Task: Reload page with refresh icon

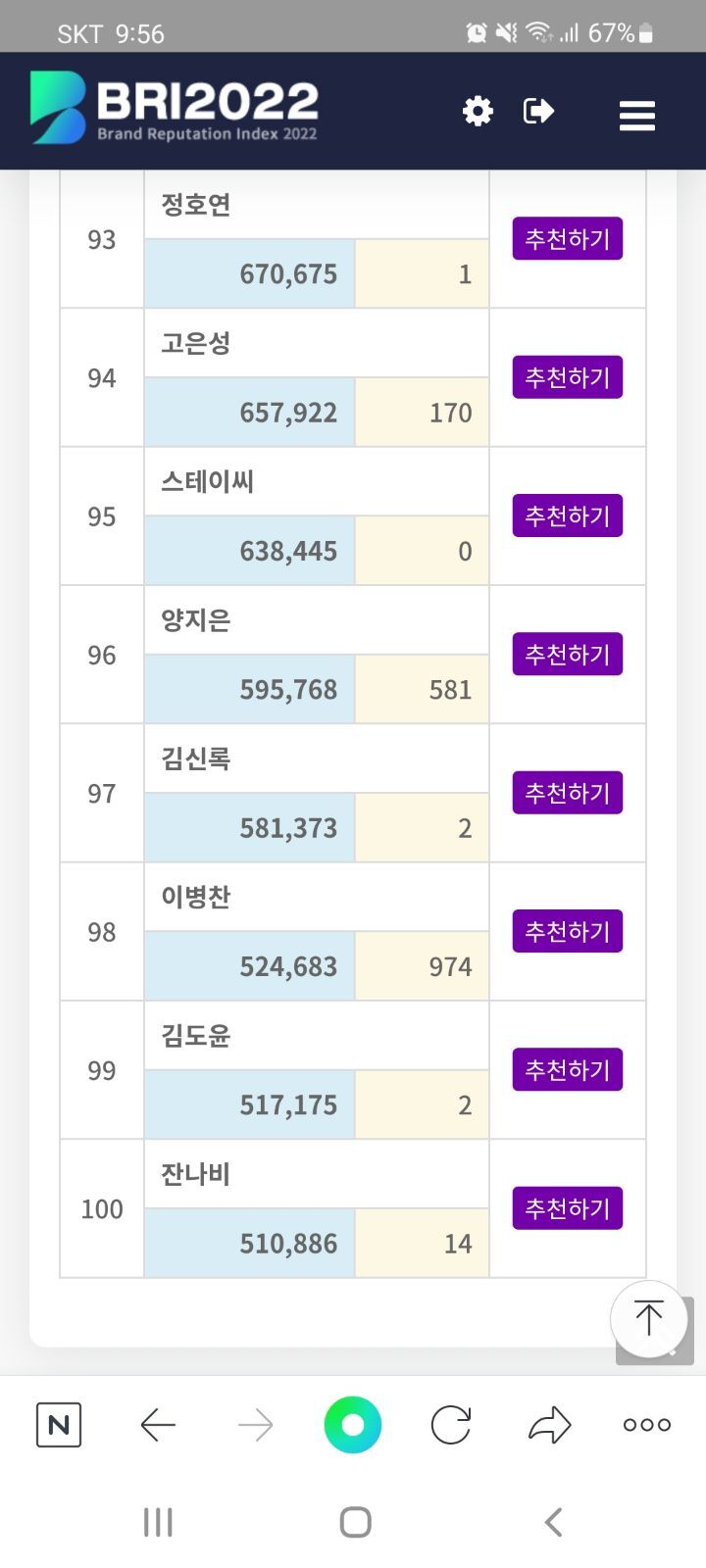Action: coord(451,1425)
